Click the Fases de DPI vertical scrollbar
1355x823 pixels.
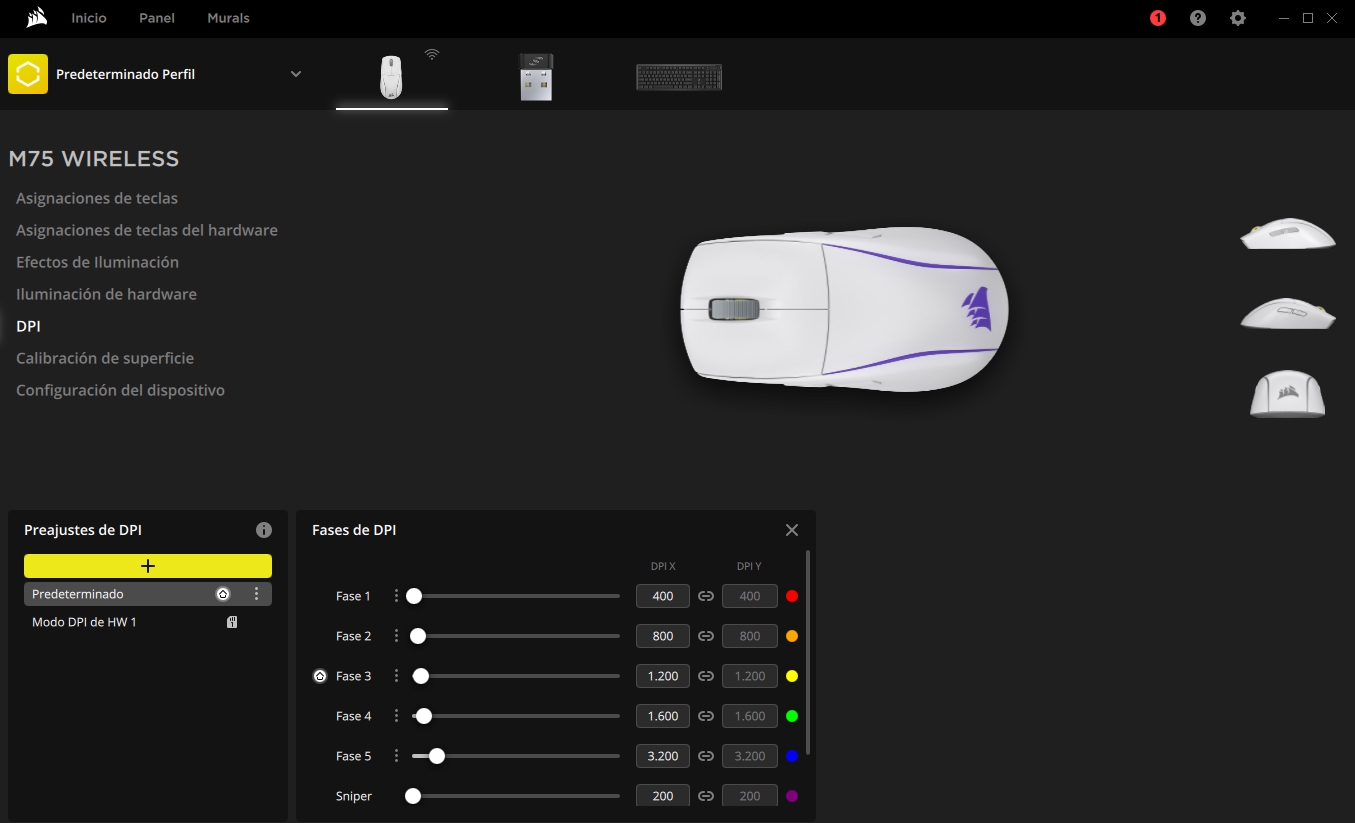click(x=808, y=652)
